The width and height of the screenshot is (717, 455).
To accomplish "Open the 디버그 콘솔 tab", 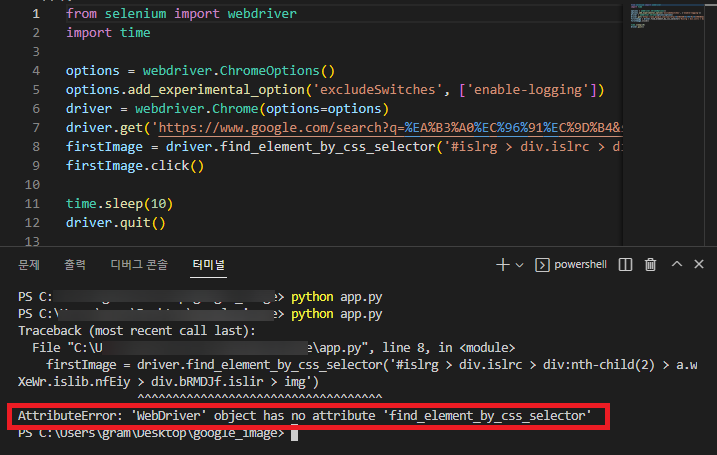I will pyautogui.click(x=139, y=264).
